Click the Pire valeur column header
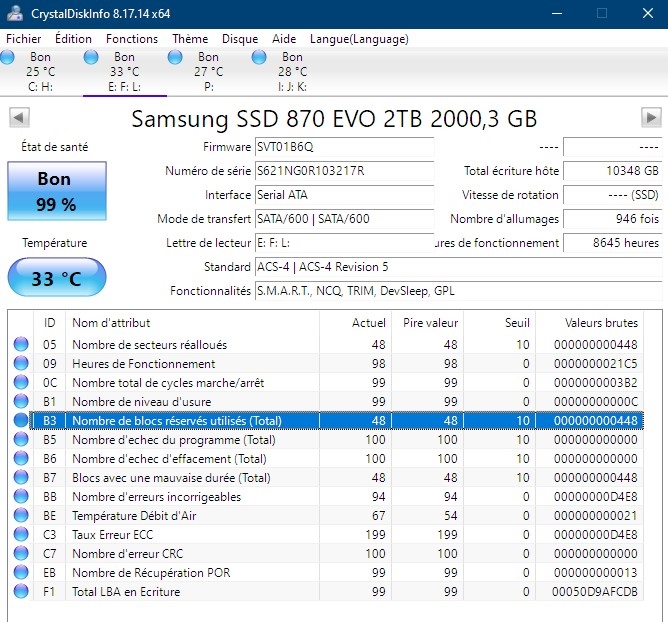The image size is (668, 622). point(427,323)
